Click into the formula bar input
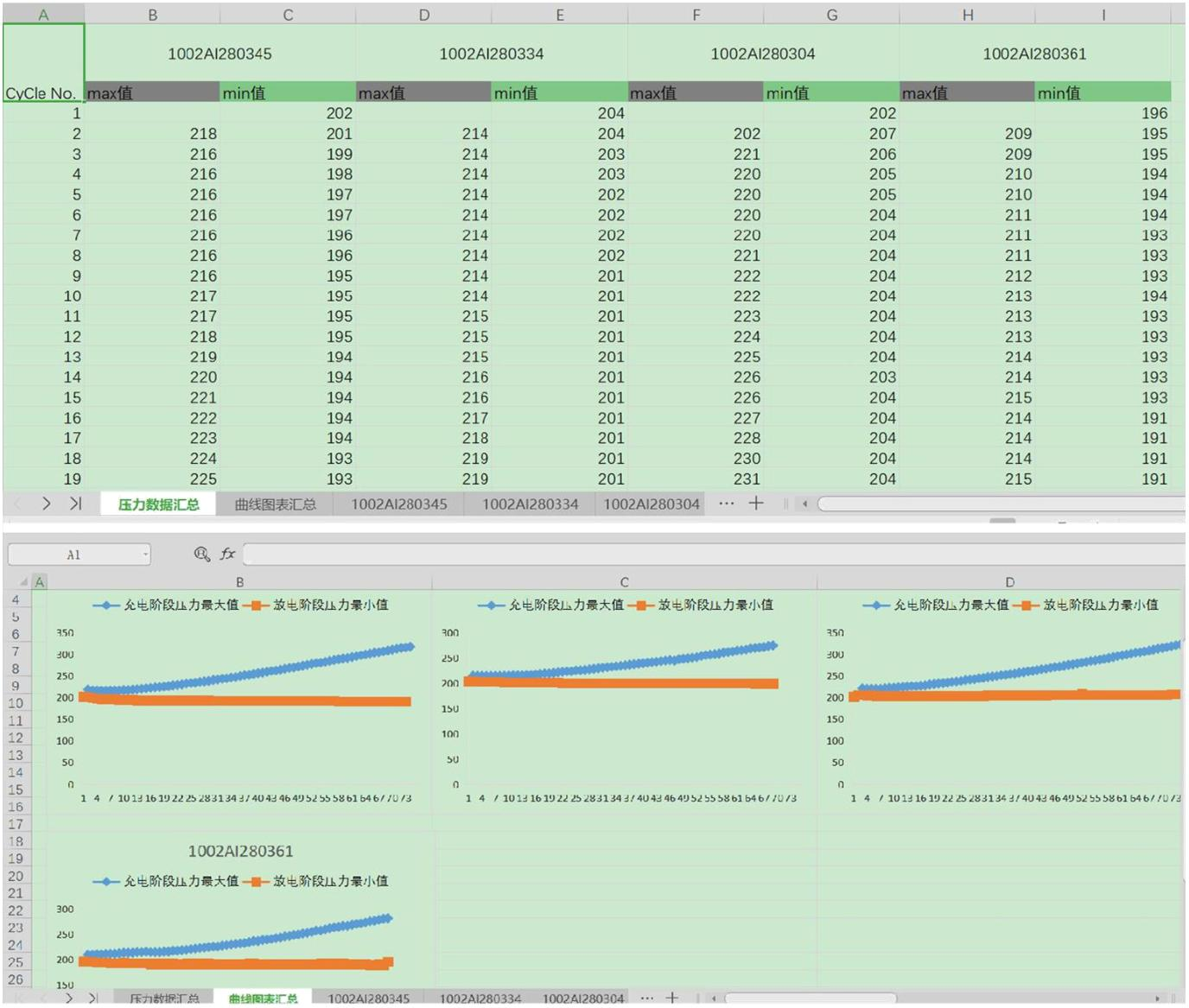Screen dimensions: 1189x1008 pyautogui.click(x=691, y=554)
